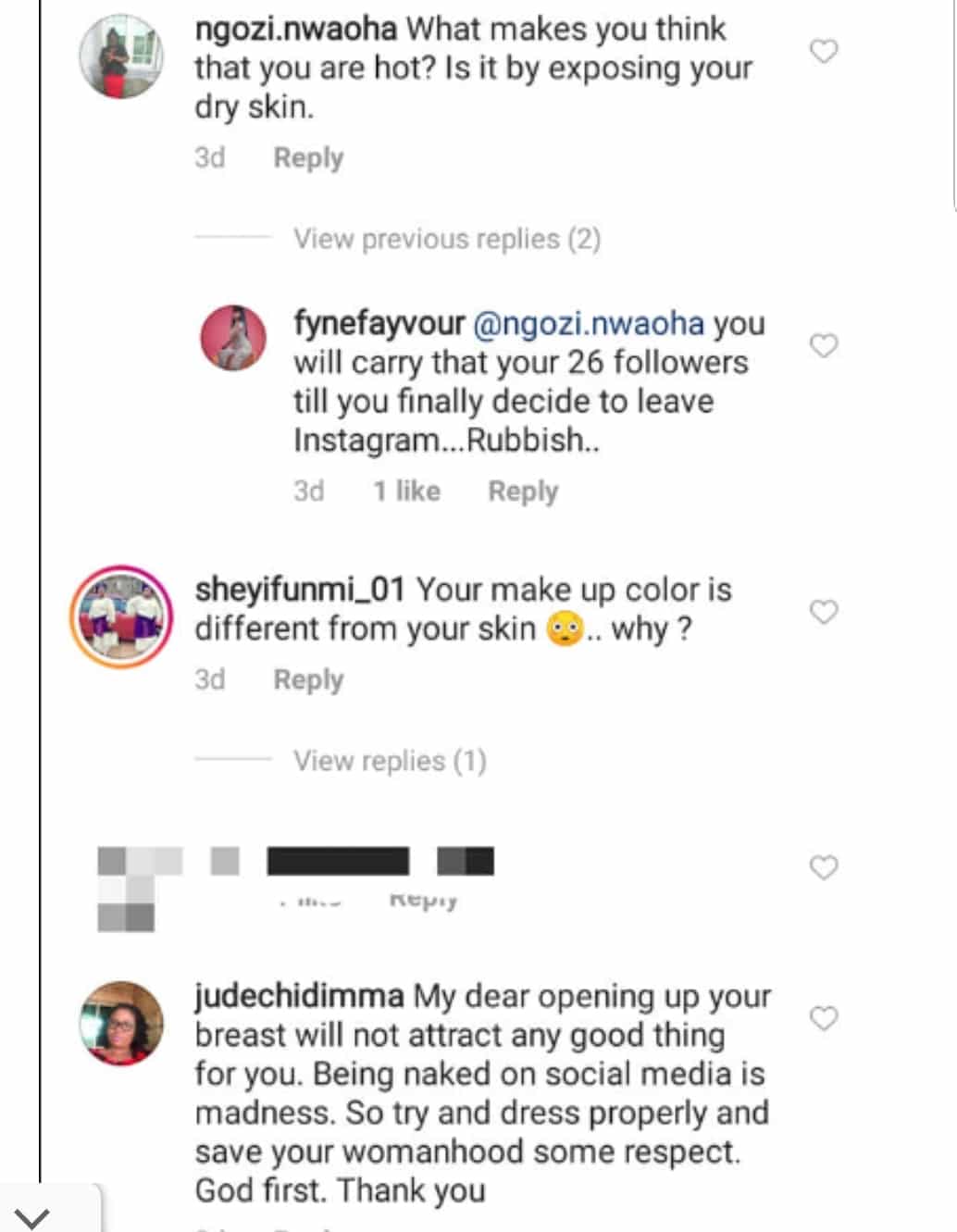Heart judechidimma's comment
Viewport: 957px width, 1232px height.
click(824, 1018)
